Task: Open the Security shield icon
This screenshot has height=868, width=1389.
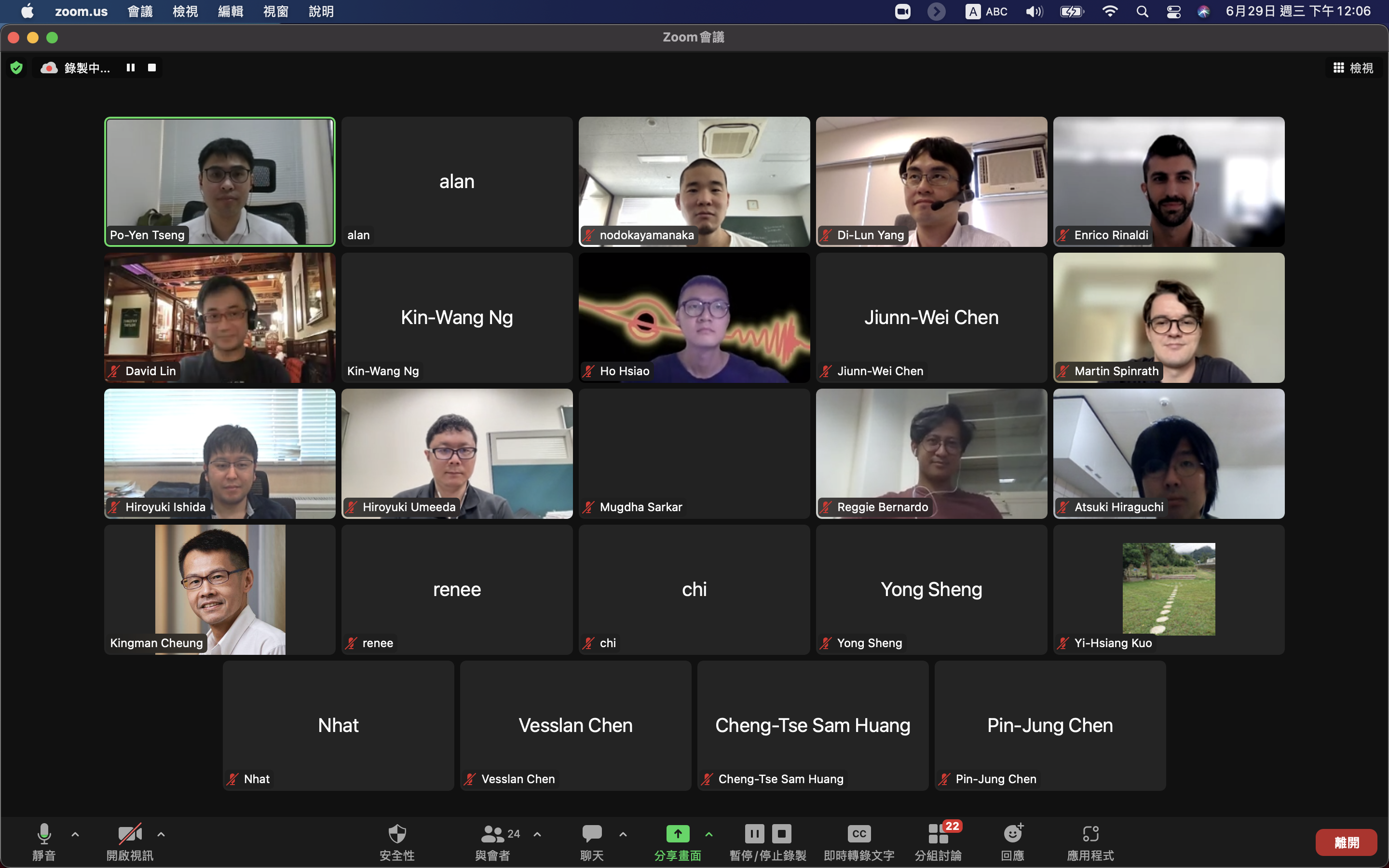Action: coord(396,835)
